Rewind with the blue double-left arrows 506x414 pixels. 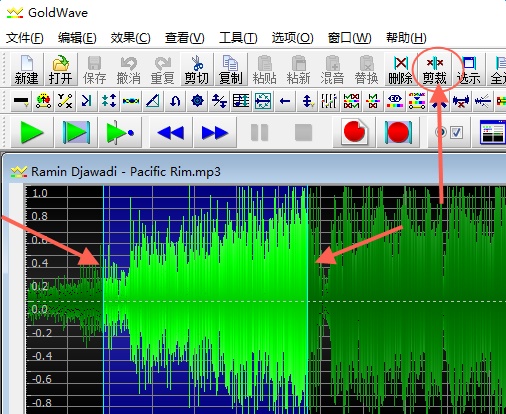pyautogui.click(x=171, y=132)
